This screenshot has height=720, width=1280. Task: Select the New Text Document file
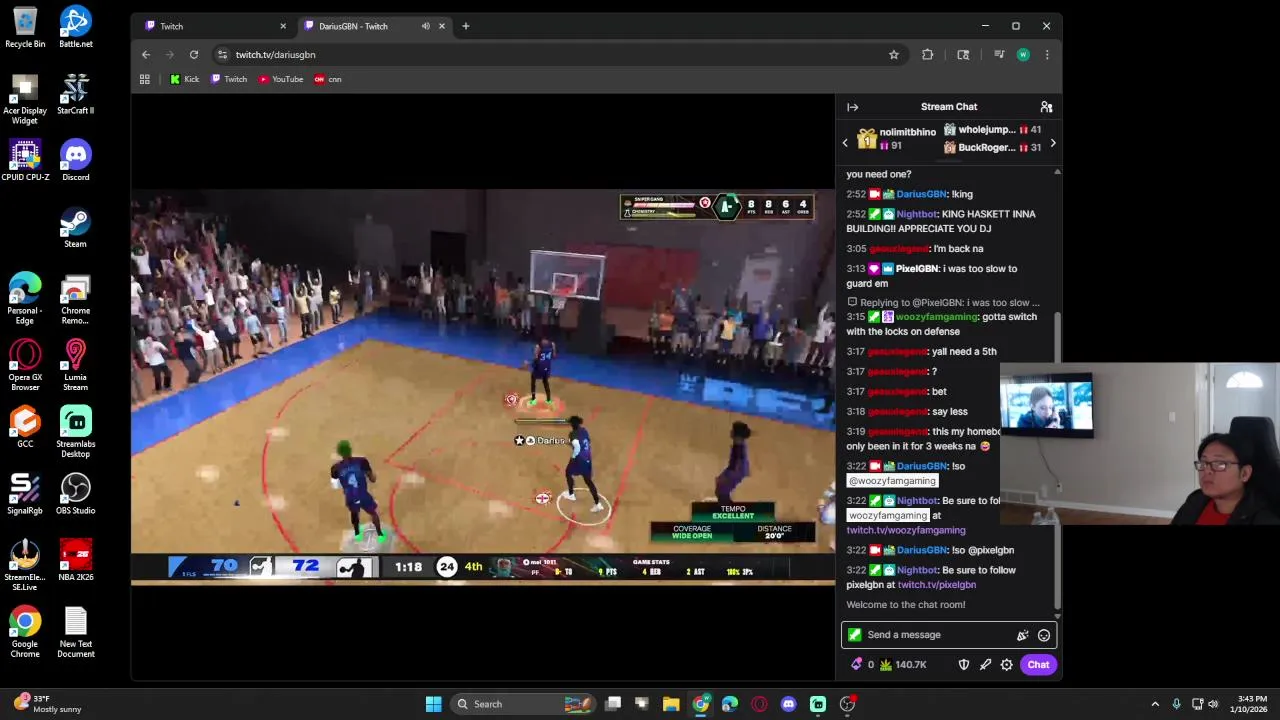tap(76, 633)
